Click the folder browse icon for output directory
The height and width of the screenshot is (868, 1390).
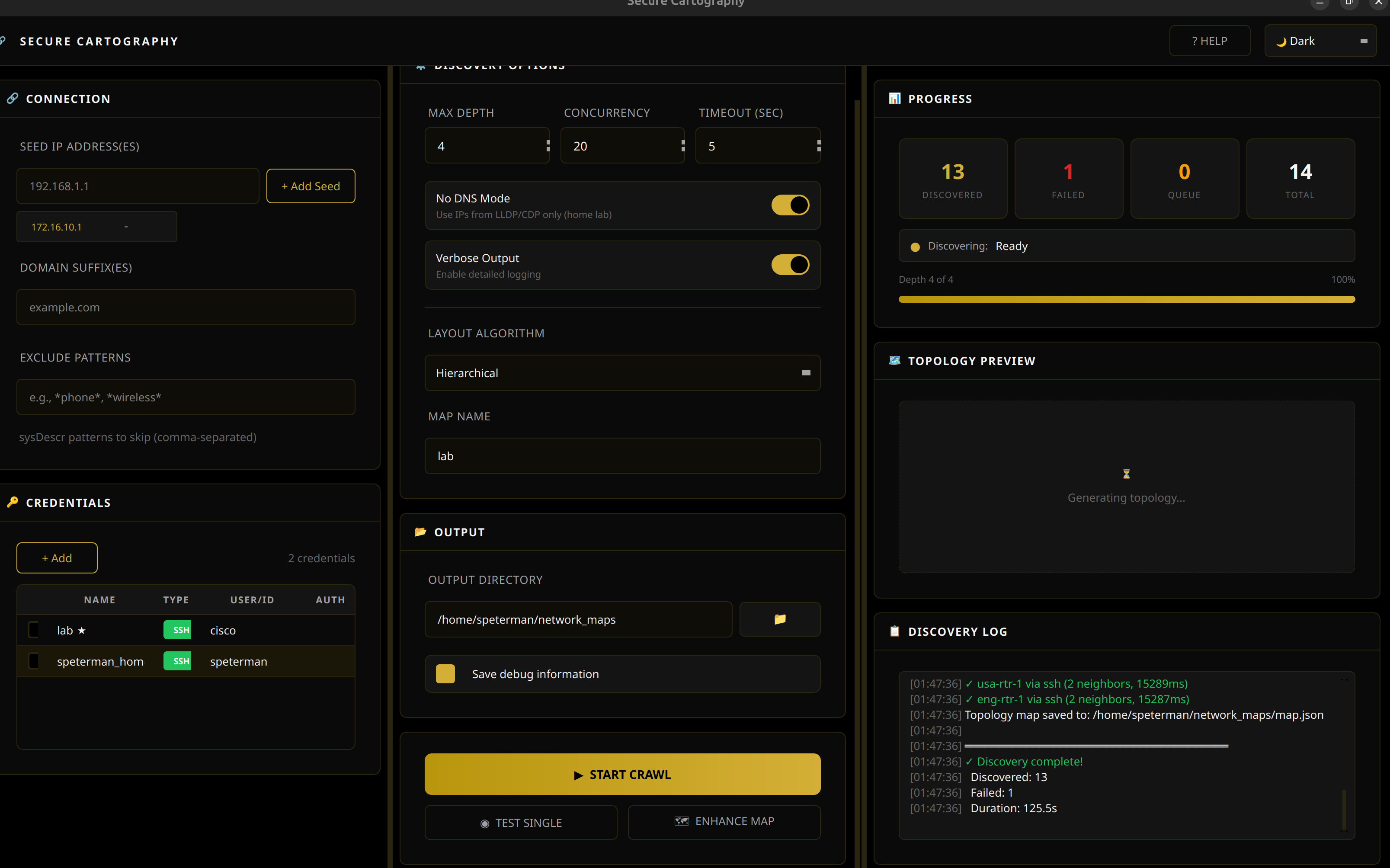coord(779,619)
